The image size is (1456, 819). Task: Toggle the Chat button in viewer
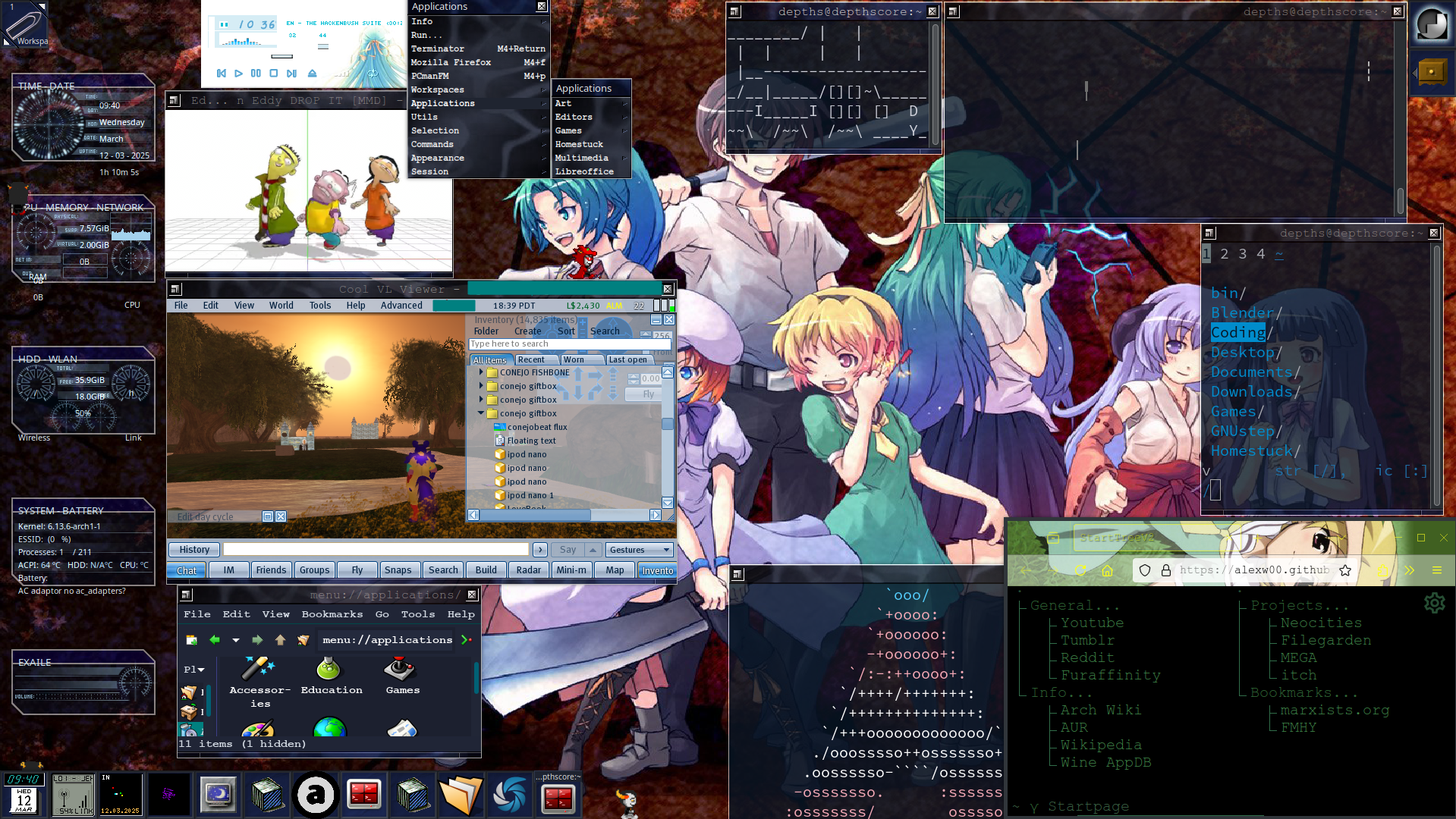pyautogui.click(x=187, y=570)
